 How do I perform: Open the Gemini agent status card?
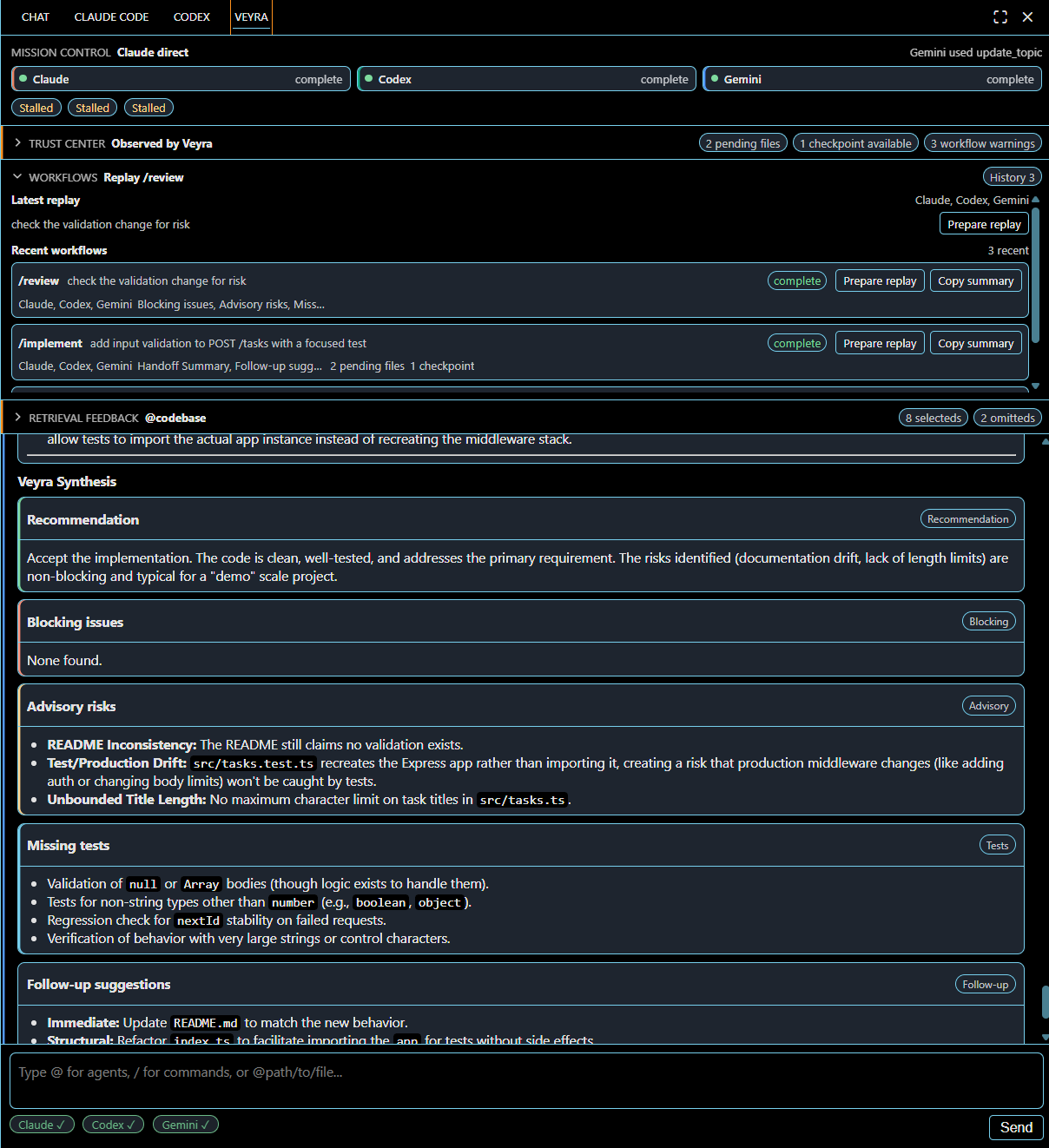click(872, 79)
